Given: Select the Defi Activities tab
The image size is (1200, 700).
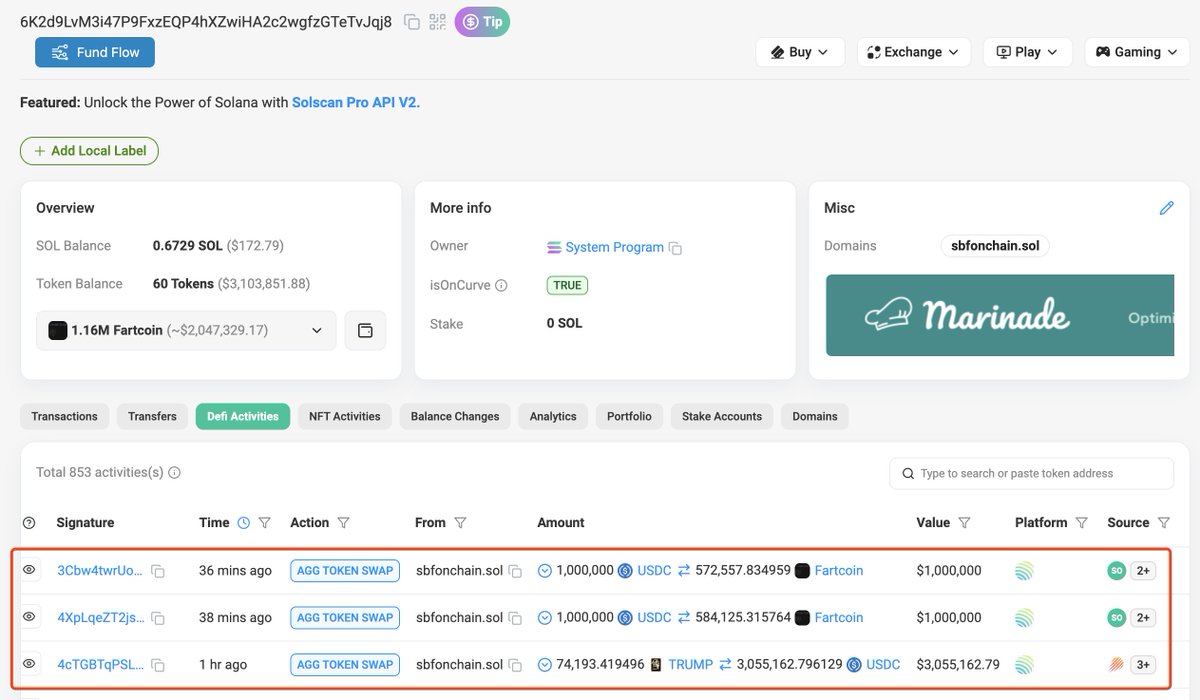Looking at the screenshot, I should click(243, 416).
